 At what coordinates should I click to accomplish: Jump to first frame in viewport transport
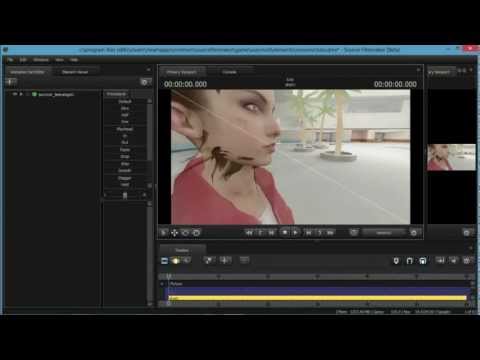coord(249,233)
